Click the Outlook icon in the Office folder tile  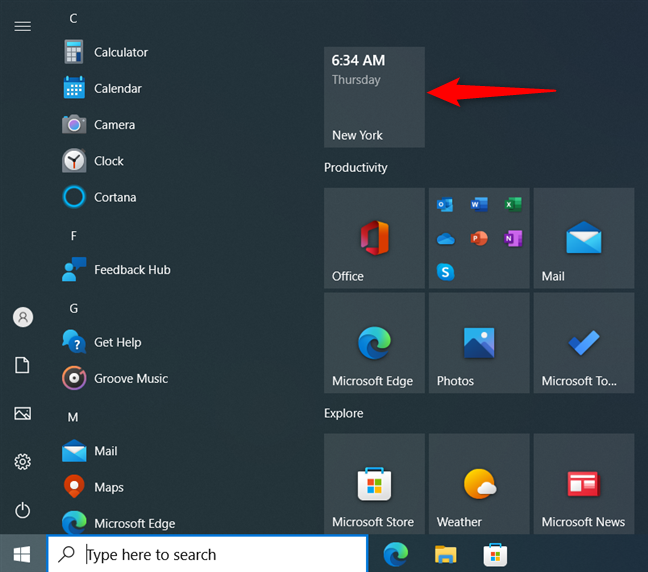[445, 205]
